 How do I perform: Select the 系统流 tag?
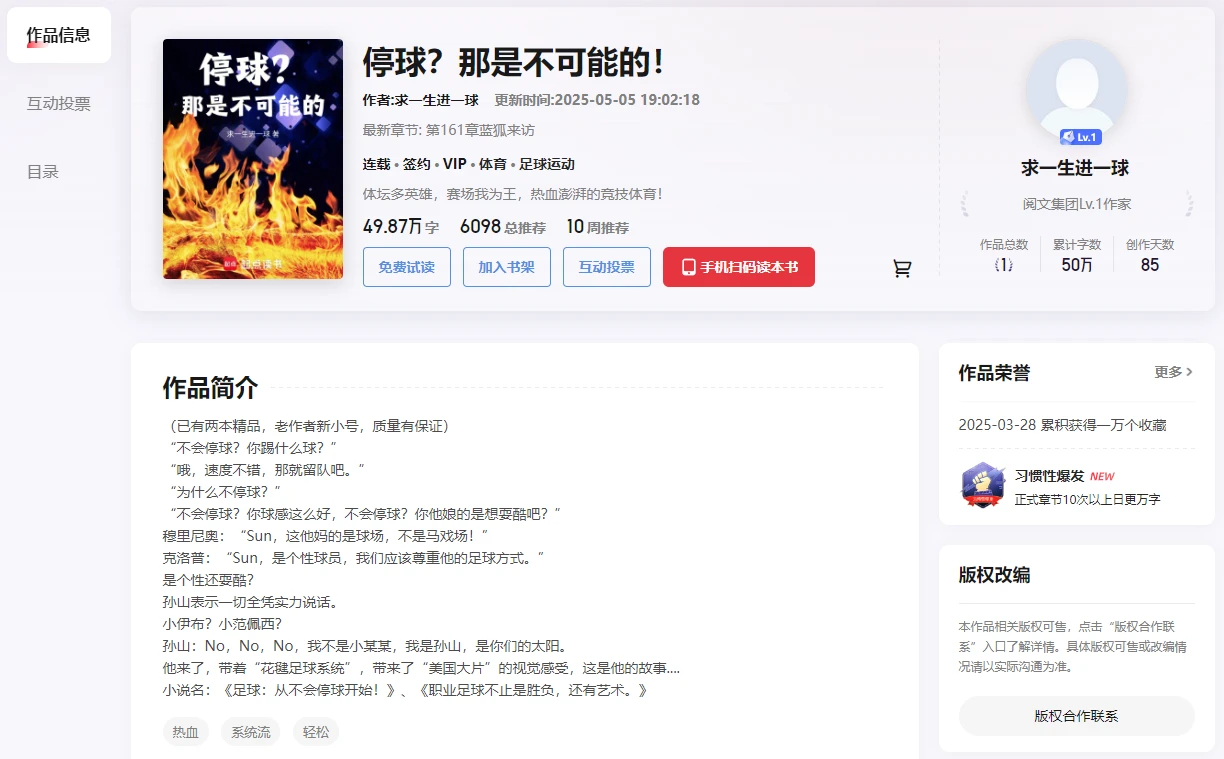click(x=250, y=731)
